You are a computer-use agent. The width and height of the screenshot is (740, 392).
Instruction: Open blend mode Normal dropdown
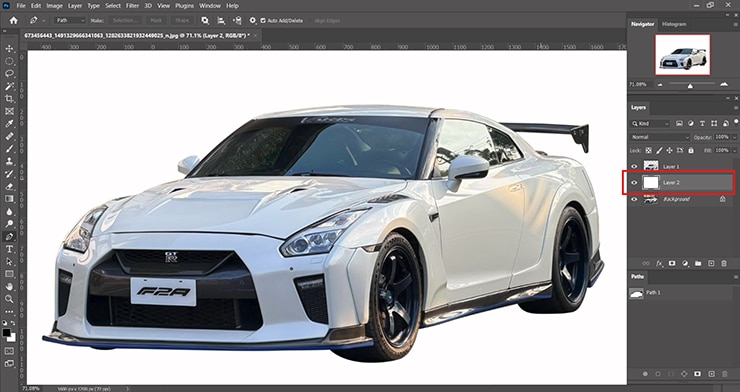point(660,137)
